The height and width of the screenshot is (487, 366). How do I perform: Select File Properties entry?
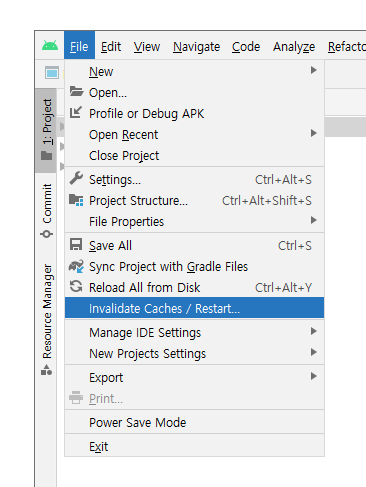pos(194,221)
